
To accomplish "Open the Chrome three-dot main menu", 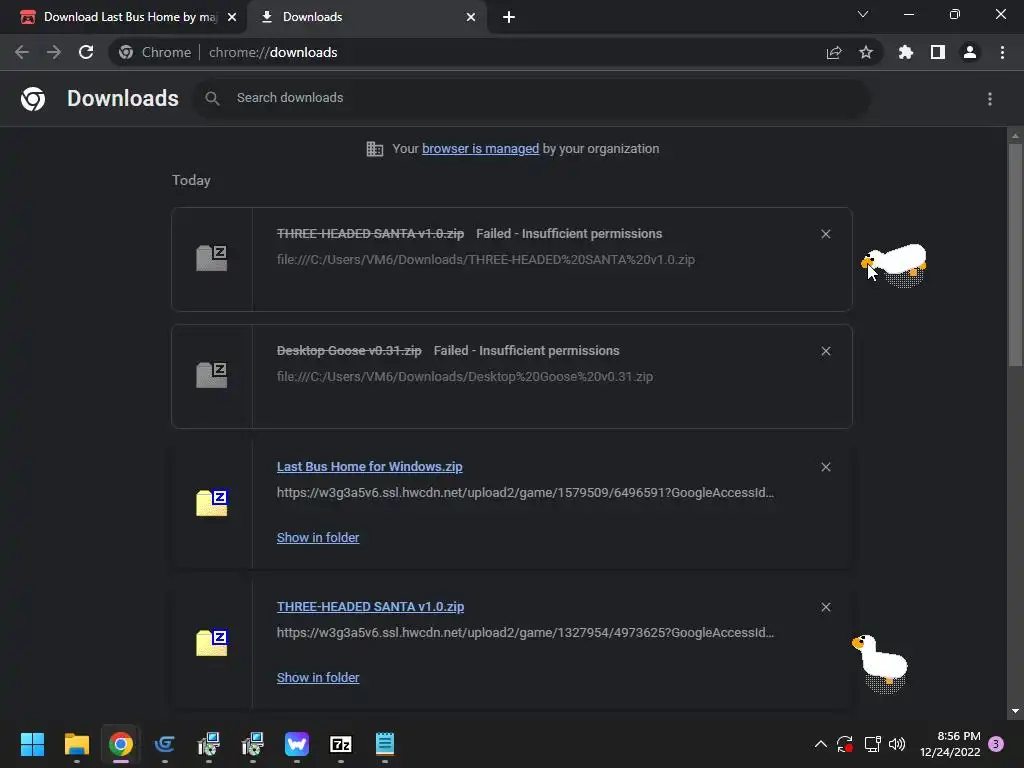I will [x=1002, y=52].
